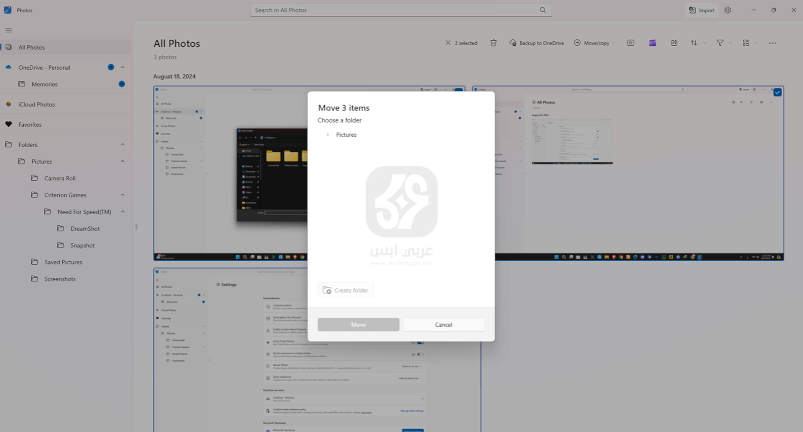The image size is (803, 432).
Task: Click the '3 selected' label
Action: pyautogui.click(x=466, y=44)
